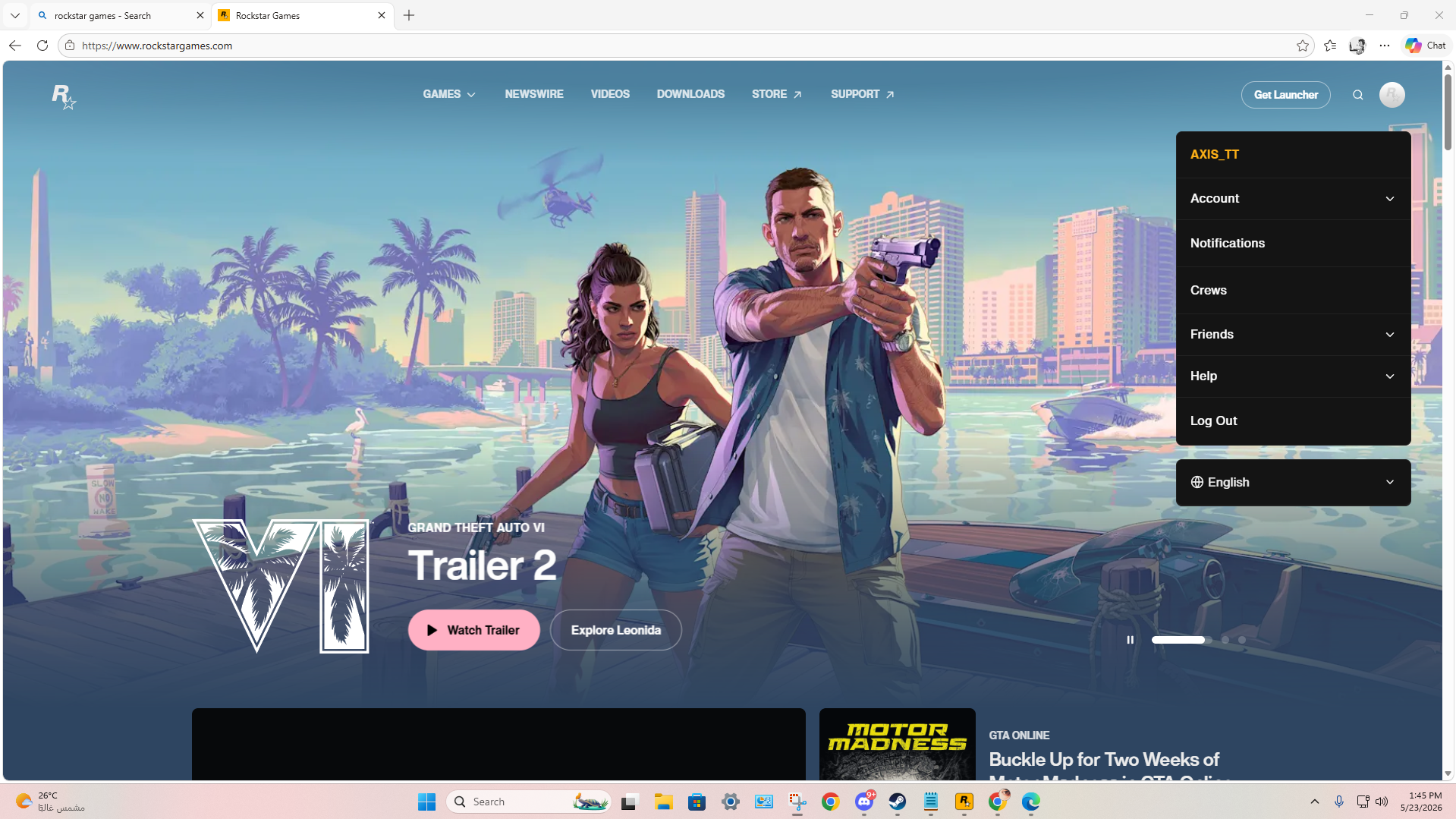Jump to the last carousel slide dot

coord(1242,640)
